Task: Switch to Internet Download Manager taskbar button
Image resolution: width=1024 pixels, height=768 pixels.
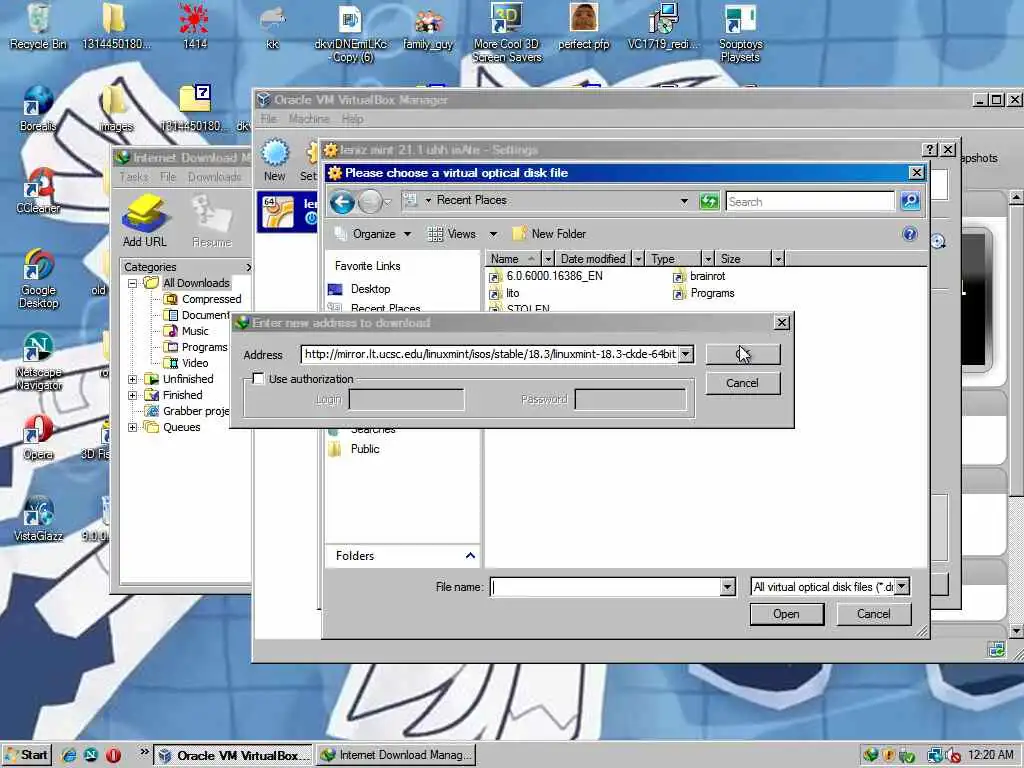Action: click(396, 755)
